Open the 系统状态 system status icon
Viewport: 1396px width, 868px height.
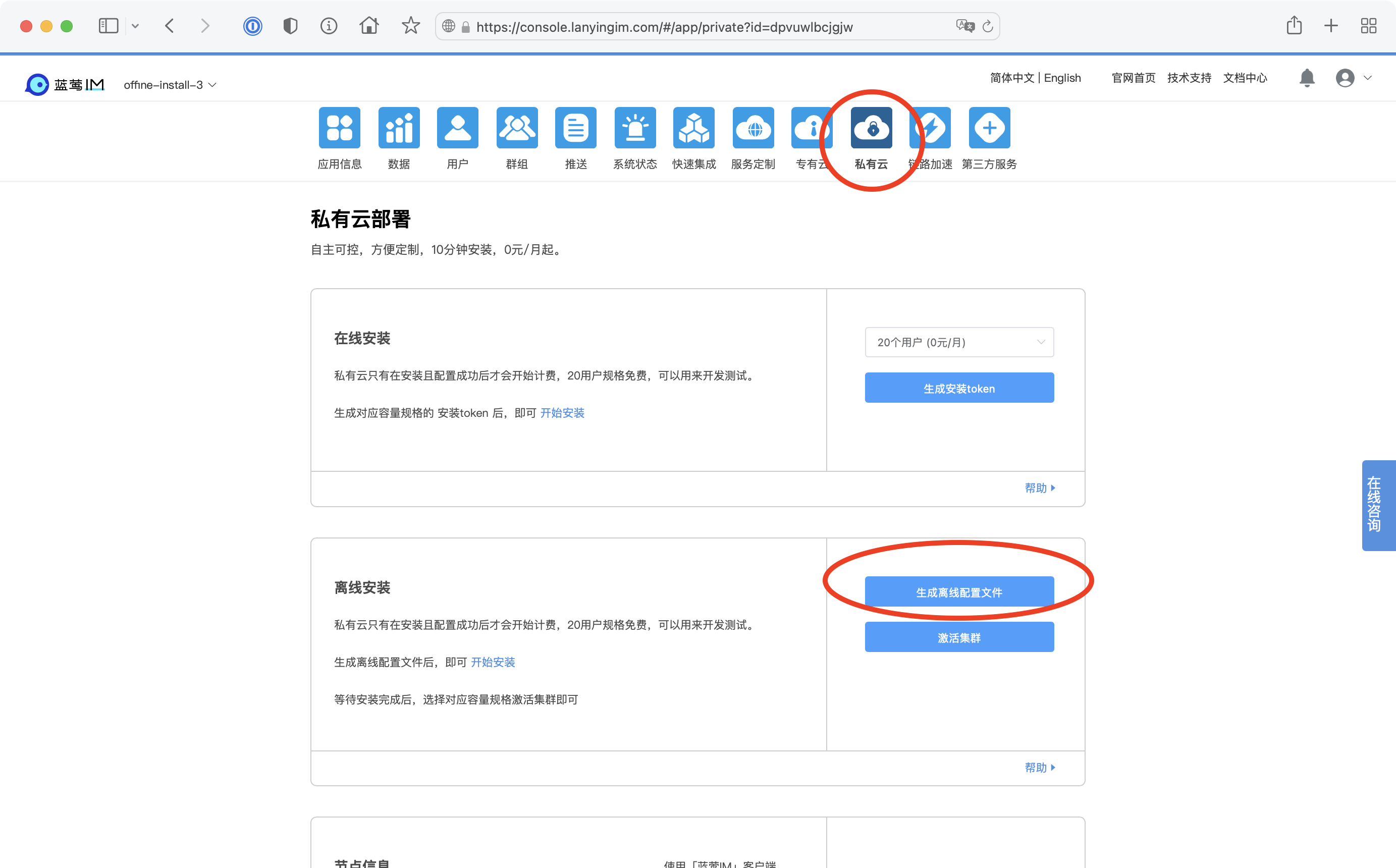[x=635, y=128]
